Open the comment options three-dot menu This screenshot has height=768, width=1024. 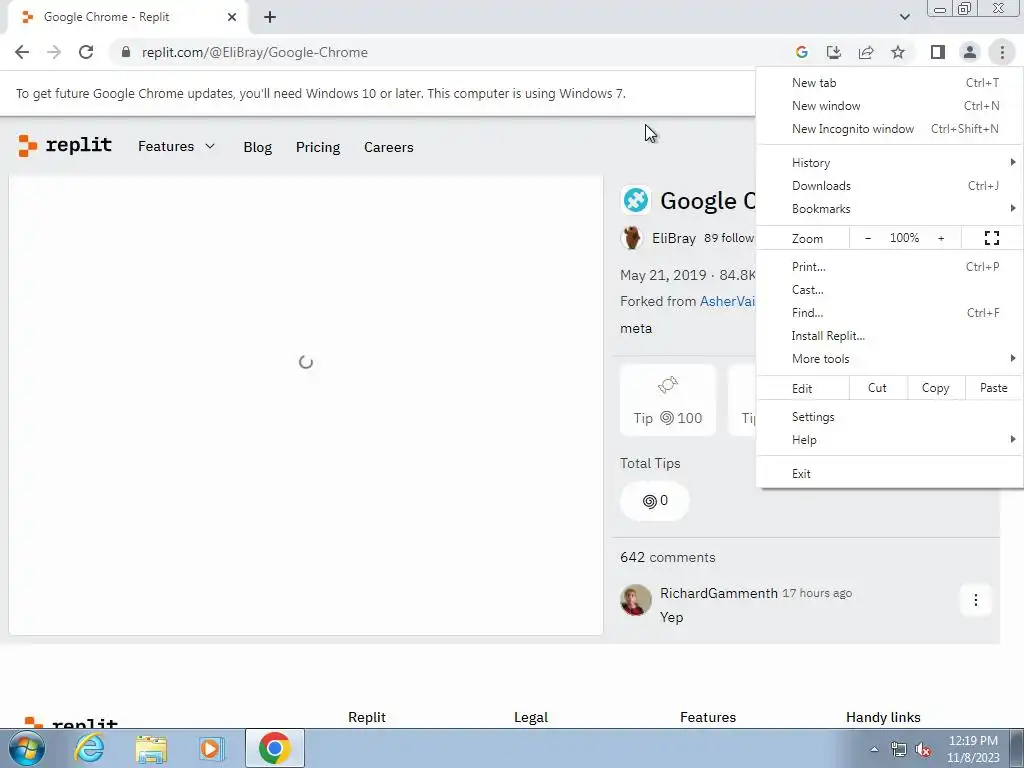[x=976, y=600]
